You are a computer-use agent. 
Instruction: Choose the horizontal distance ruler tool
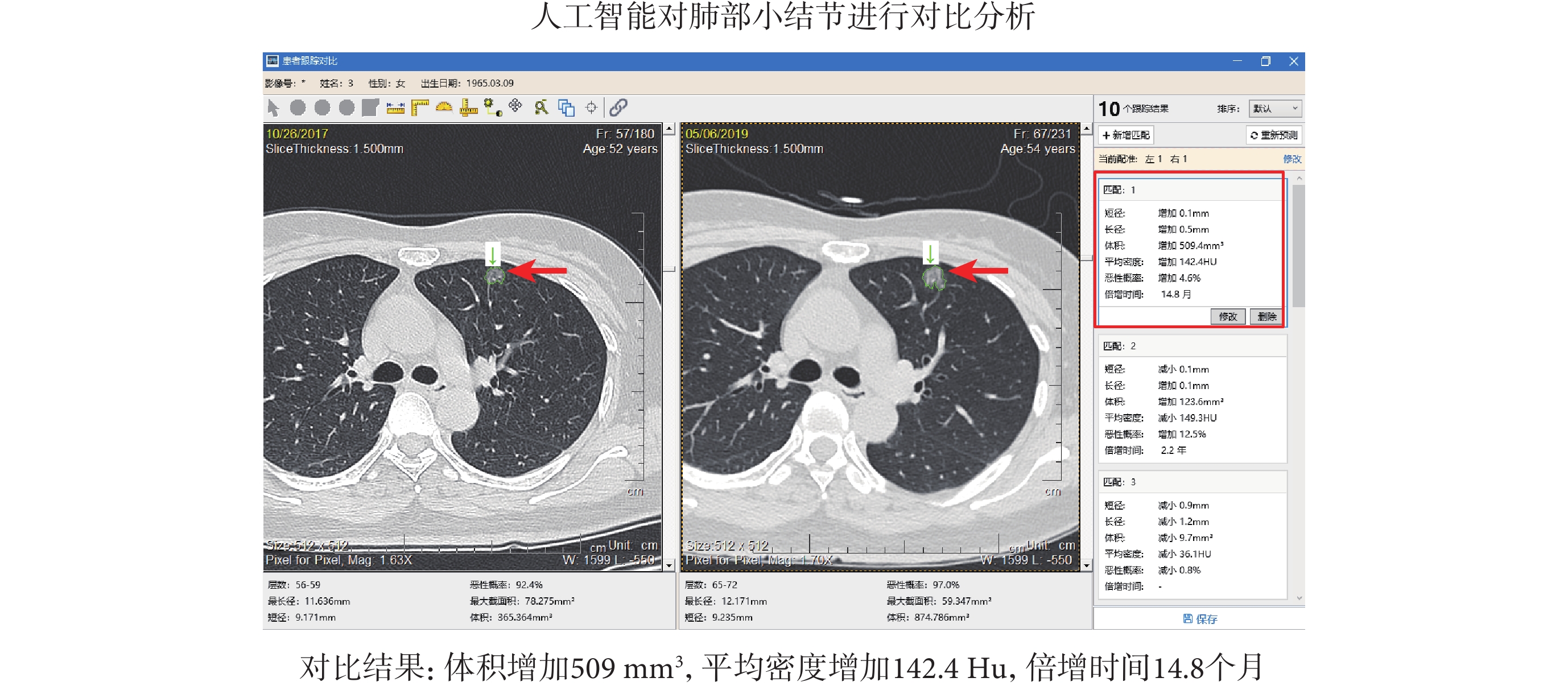click(x=395, y=108)
